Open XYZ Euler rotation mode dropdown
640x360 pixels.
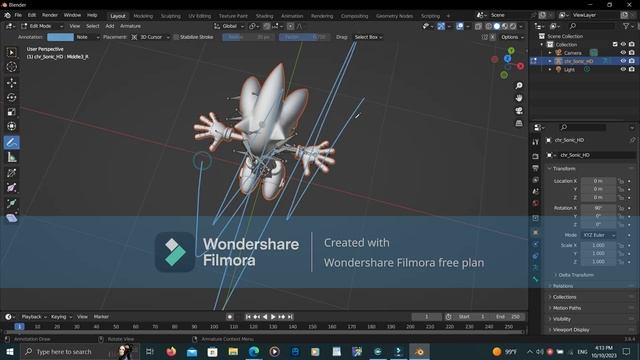(x=598, y=235)
